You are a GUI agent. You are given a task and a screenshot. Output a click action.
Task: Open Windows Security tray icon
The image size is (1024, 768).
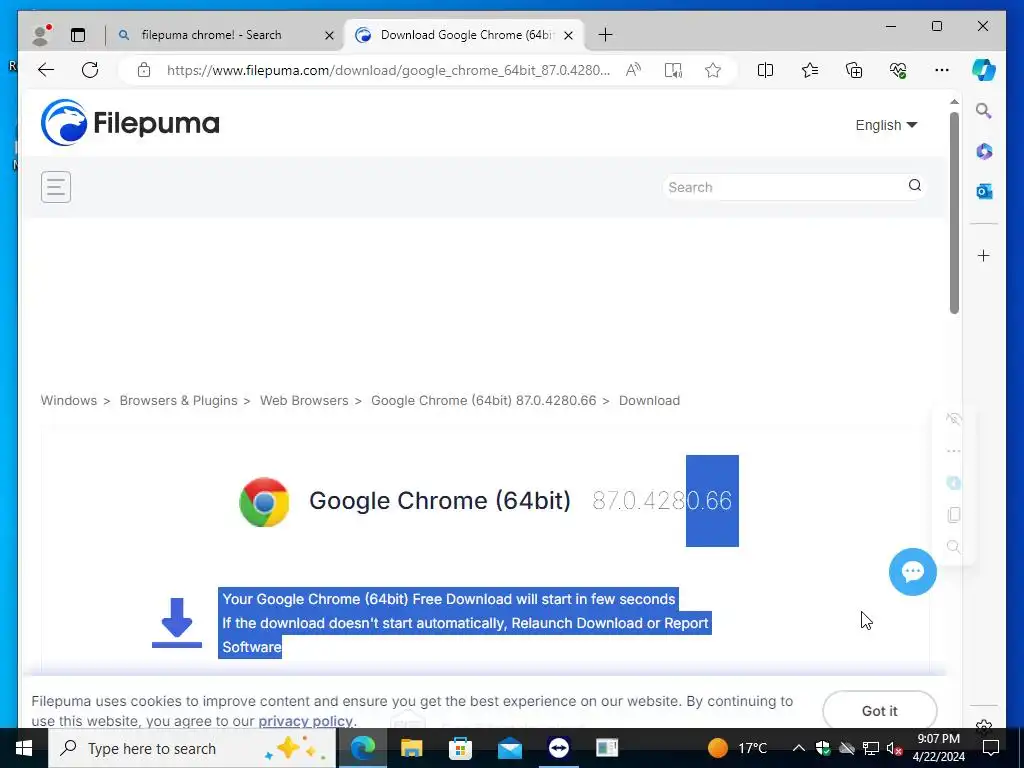(822, 748)
